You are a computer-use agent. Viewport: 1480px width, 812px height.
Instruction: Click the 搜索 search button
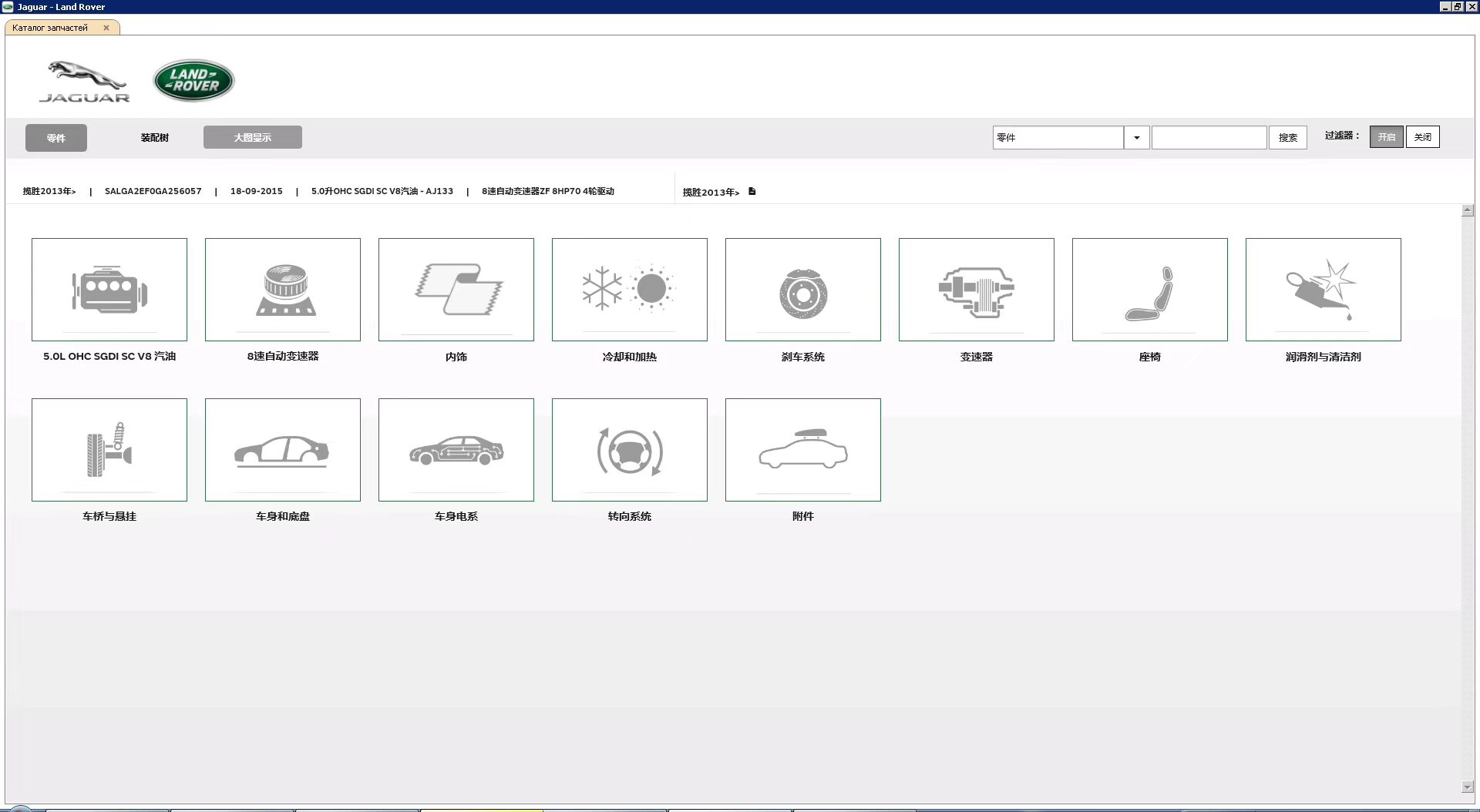click(1287, 137)
